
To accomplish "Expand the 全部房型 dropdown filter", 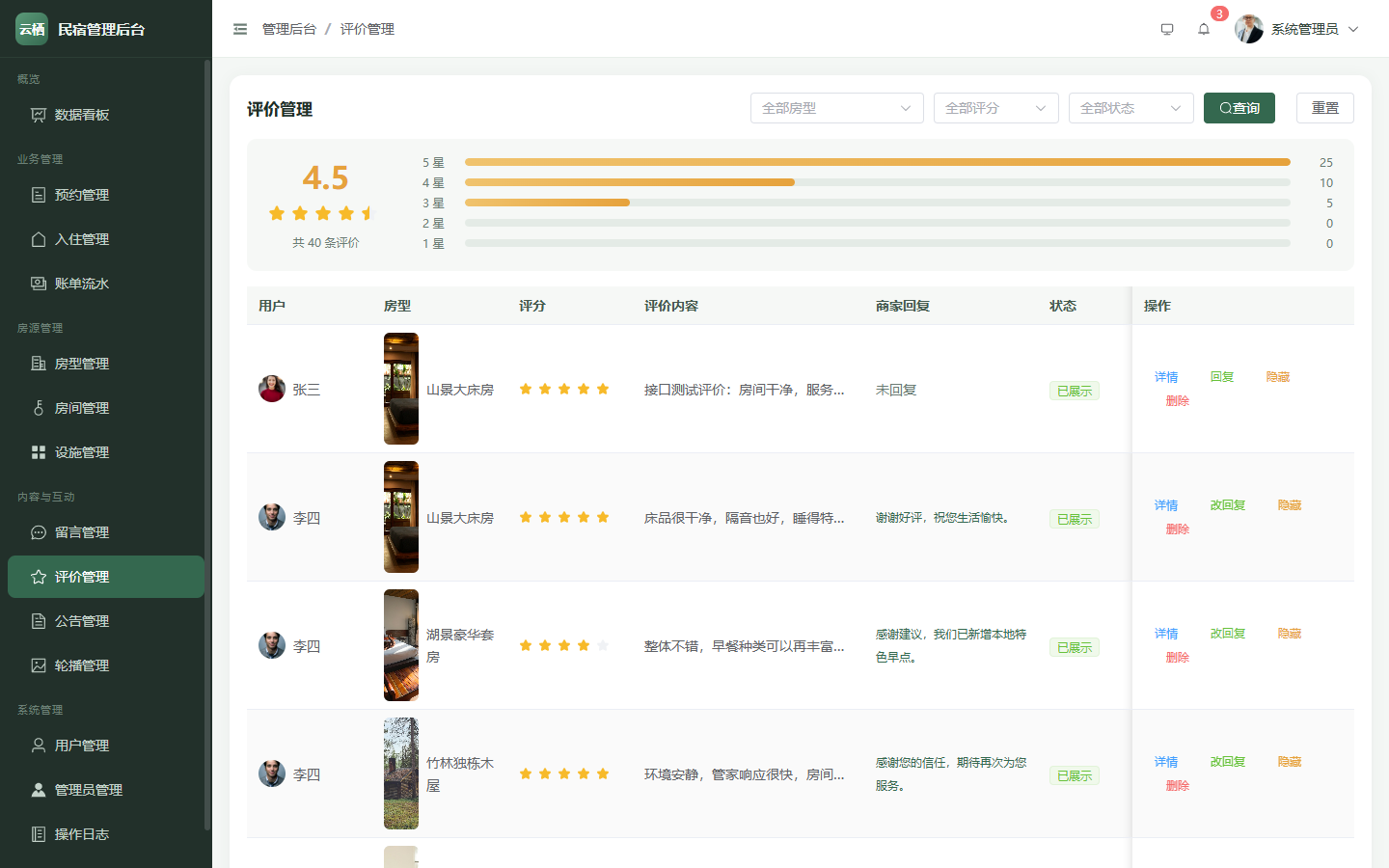I will tap(837, 108).
